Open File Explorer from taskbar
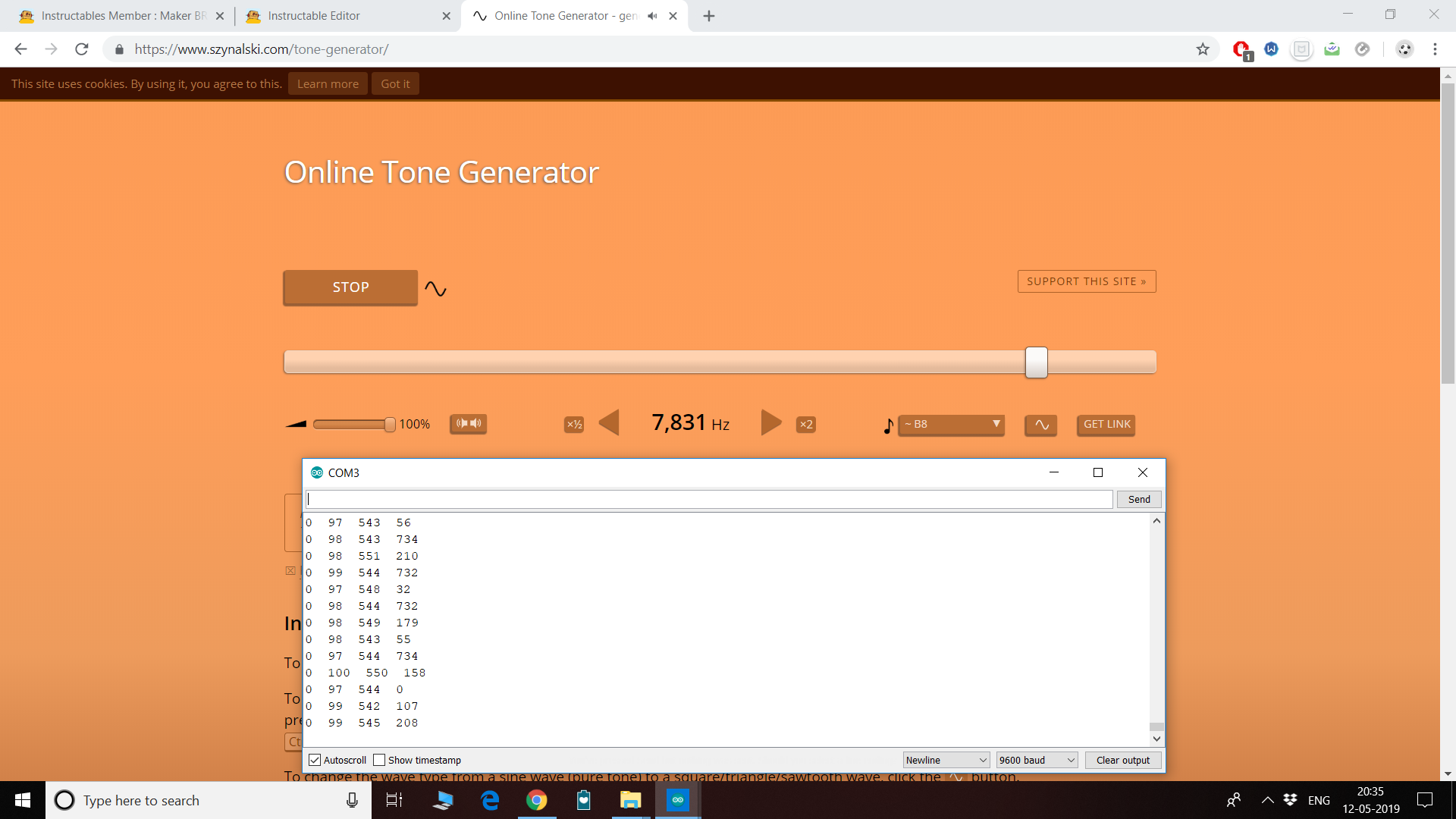1456x819 pixels. coord(631,800)
